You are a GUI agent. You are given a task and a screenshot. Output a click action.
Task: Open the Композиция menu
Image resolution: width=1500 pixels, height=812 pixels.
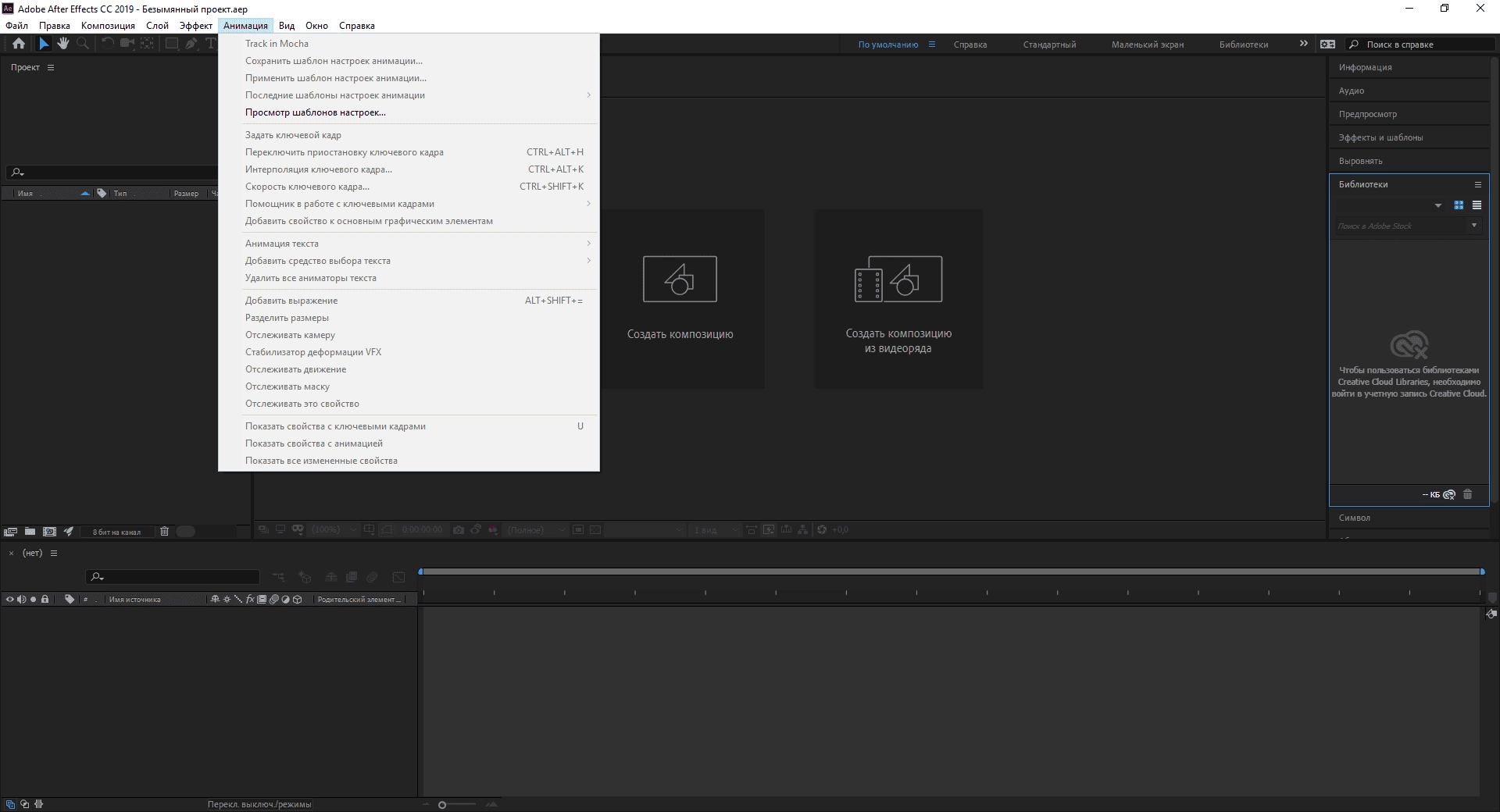tap(108, 26)
